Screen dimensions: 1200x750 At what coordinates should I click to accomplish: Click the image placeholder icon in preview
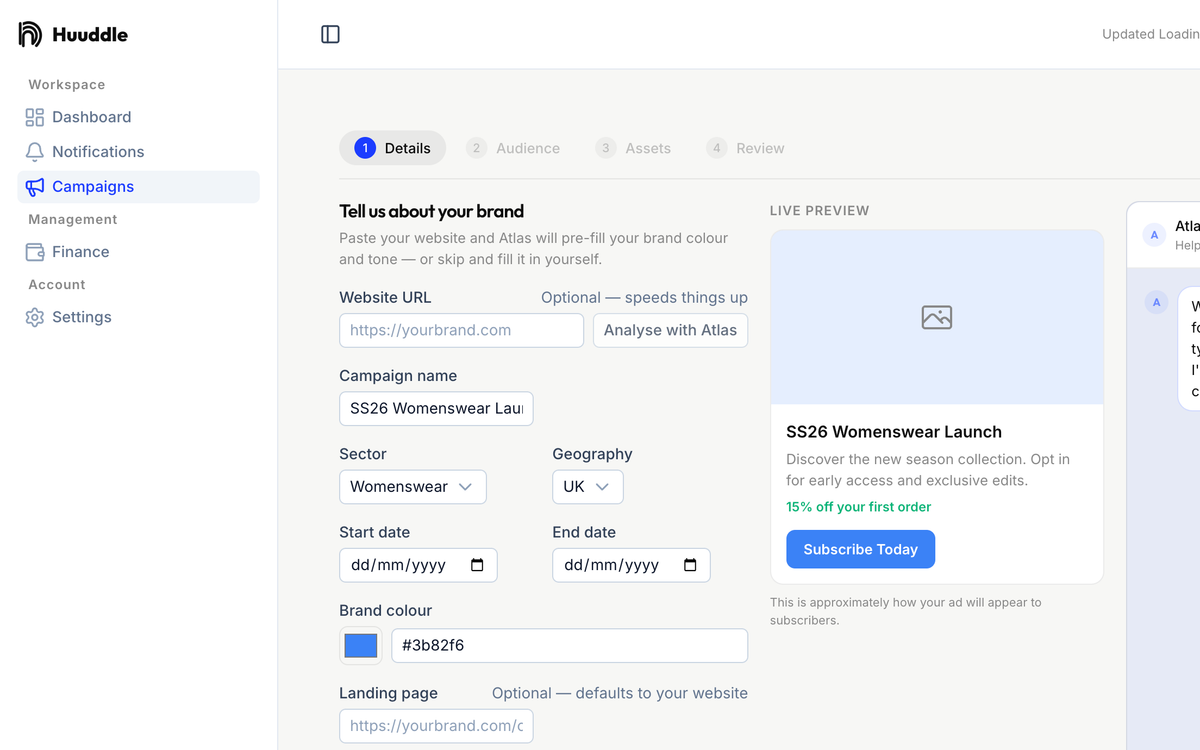click(937, 317)
